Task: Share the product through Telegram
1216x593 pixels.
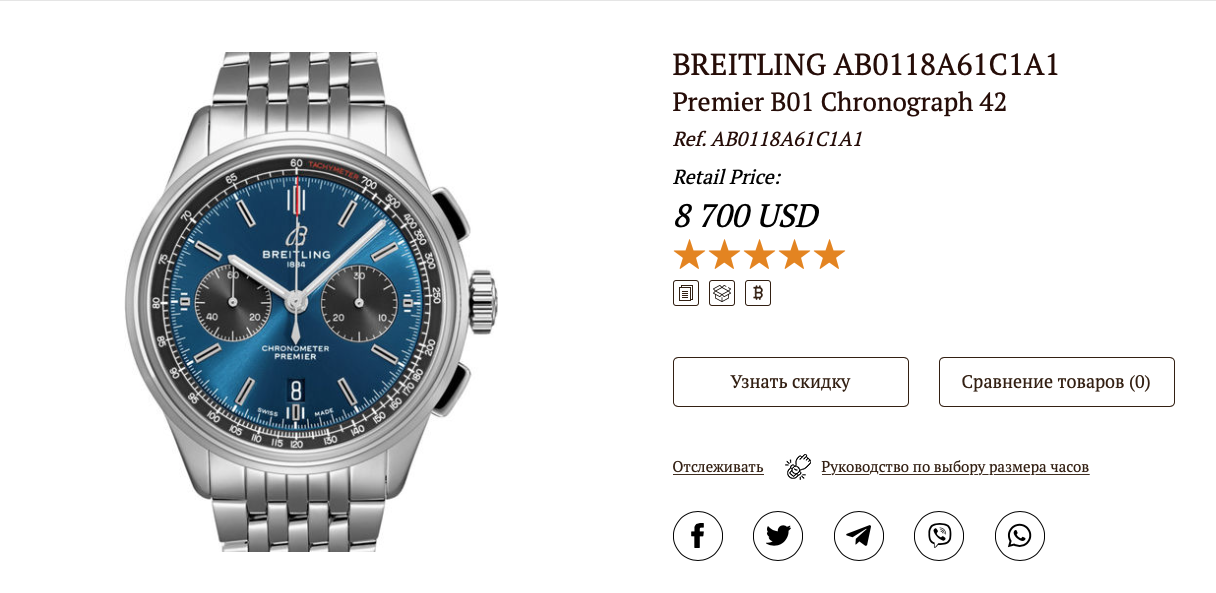Action: [x=858, y=536]
